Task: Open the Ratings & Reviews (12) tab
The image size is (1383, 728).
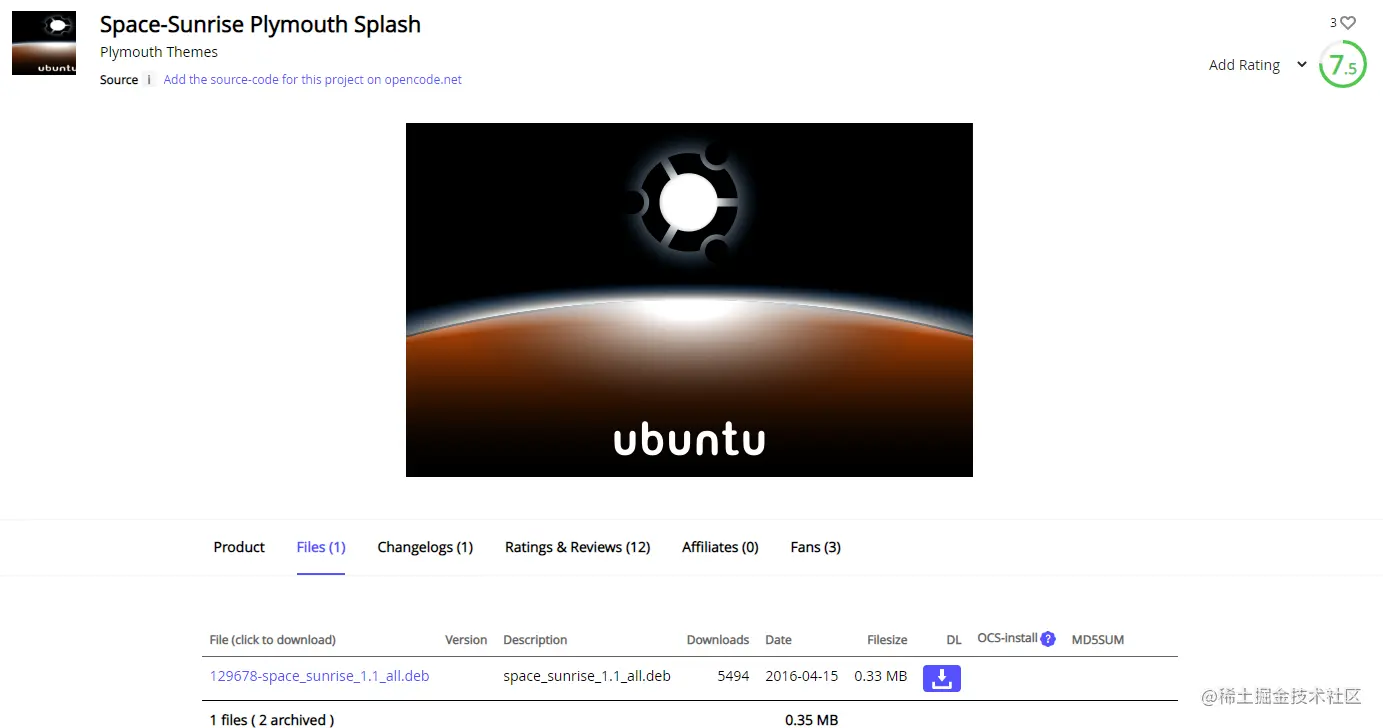Action: (578, 547)
